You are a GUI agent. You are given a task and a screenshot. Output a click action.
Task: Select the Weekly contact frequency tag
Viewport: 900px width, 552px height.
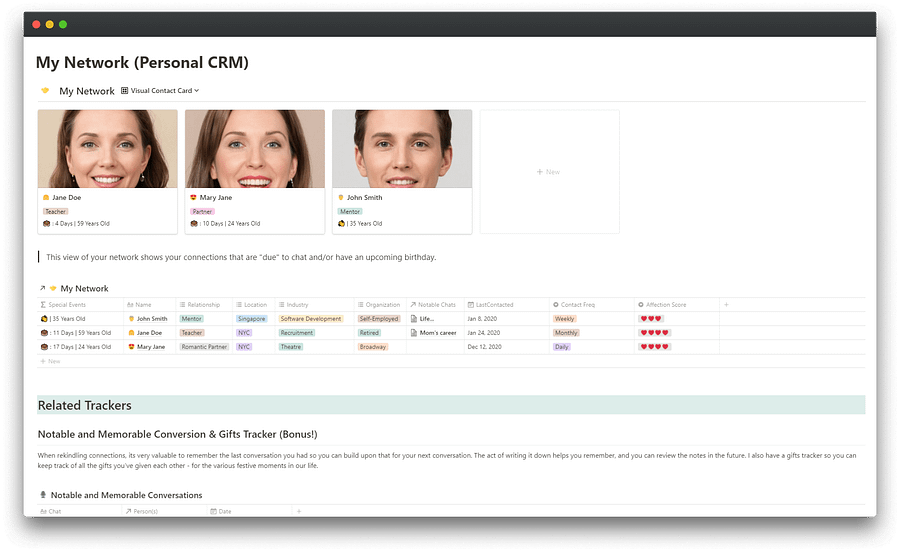[564, 318]
